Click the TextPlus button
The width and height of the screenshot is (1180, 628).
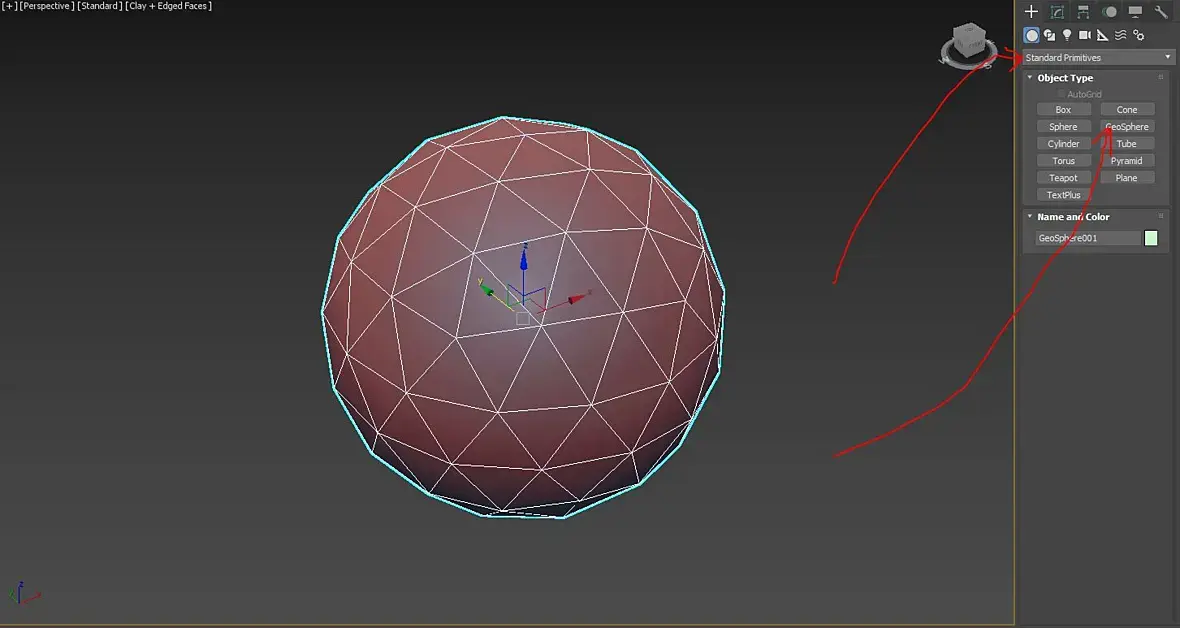pos(1063,195)
